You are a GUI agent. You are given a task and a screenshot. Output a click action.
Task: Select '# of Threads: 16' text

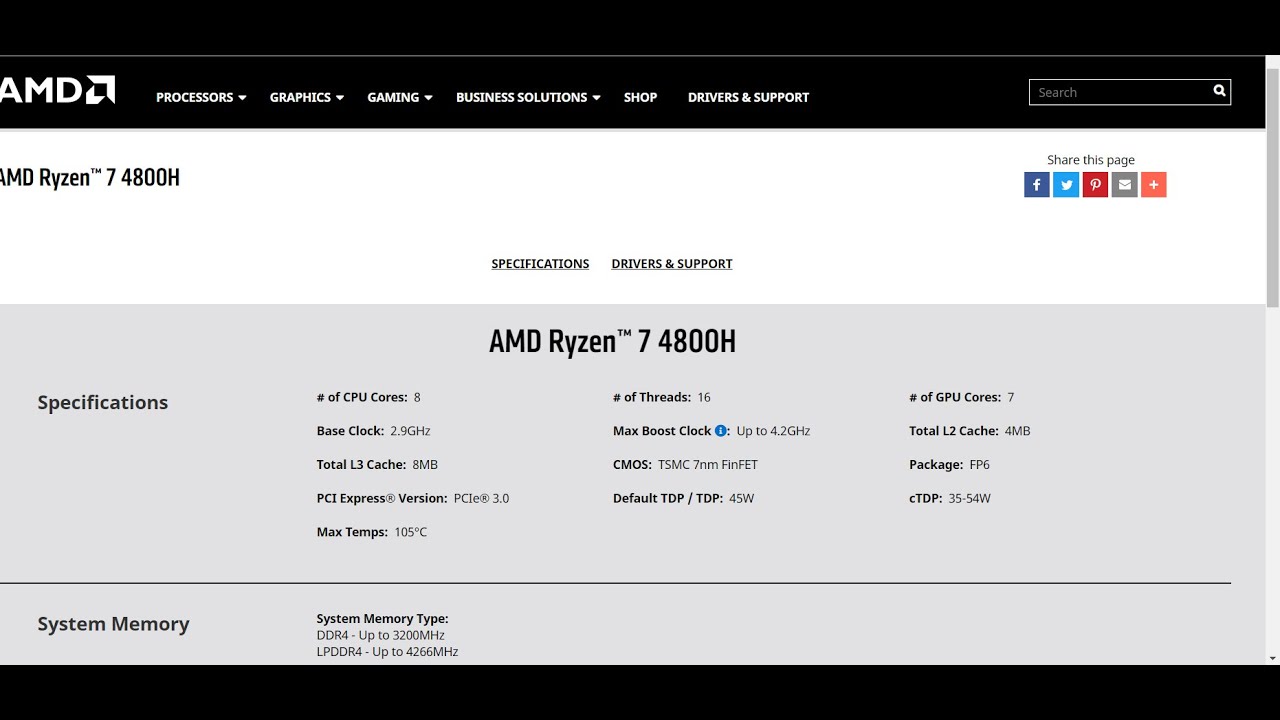[662, 397]
